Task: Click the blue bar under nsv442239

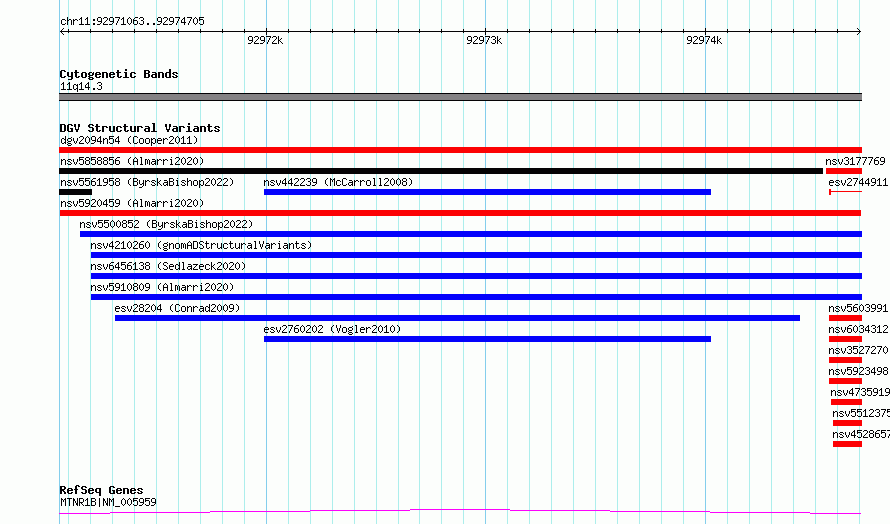Action: click(488, 192)
